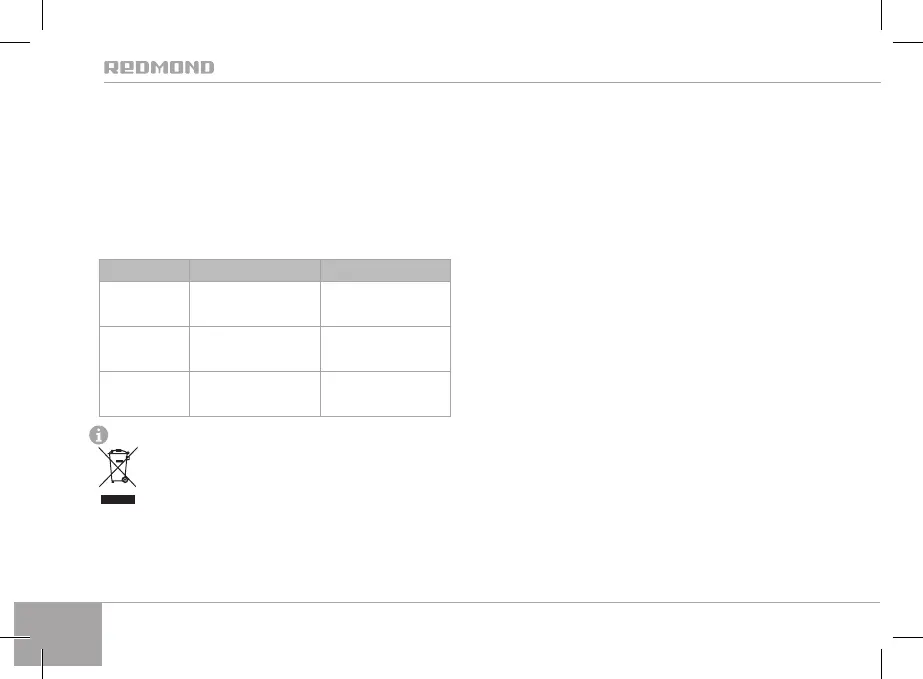Select the second body row's middle cell
Screen dimensions: 923x679
[255, 348]
